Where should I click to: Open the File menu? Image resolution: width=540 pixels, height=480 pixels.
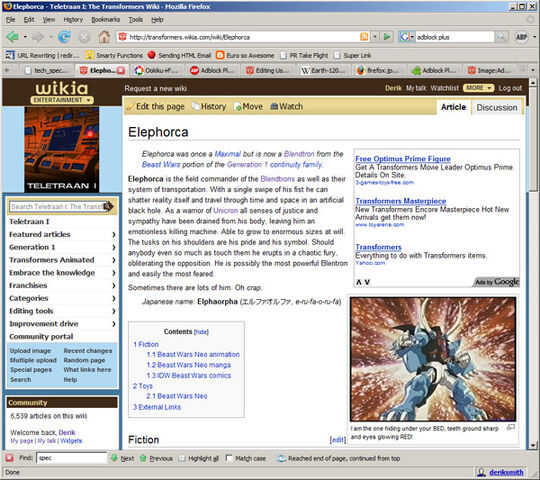click(10, 20)
